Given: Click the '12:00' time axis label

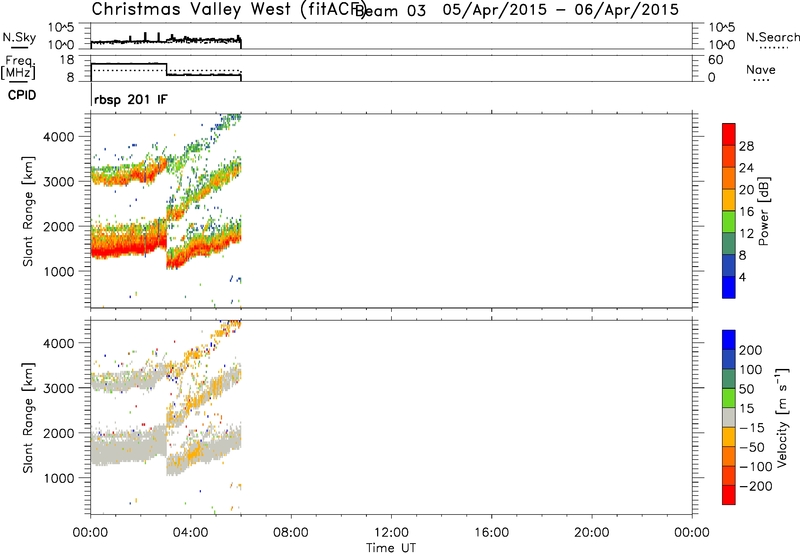Looking at the screenshot, I should pyautogui.click(x=391, y=533).
